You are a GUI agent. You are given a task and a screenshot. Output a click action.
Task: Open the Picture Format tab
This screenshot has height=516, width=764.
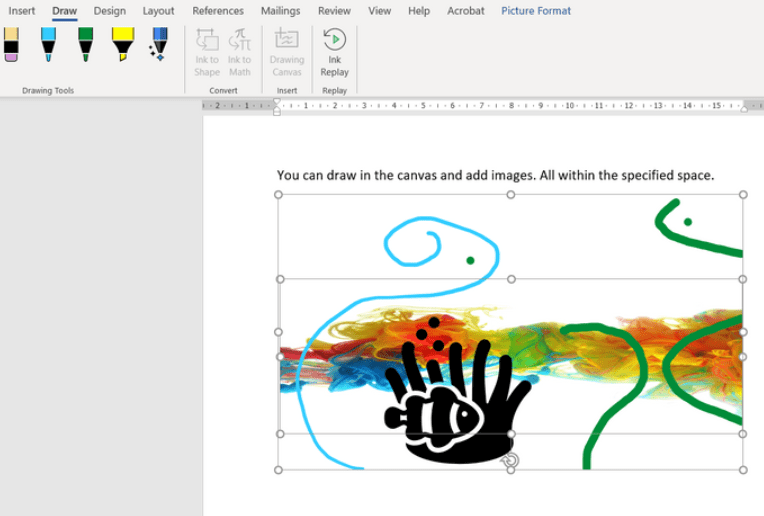pos(537,11)
